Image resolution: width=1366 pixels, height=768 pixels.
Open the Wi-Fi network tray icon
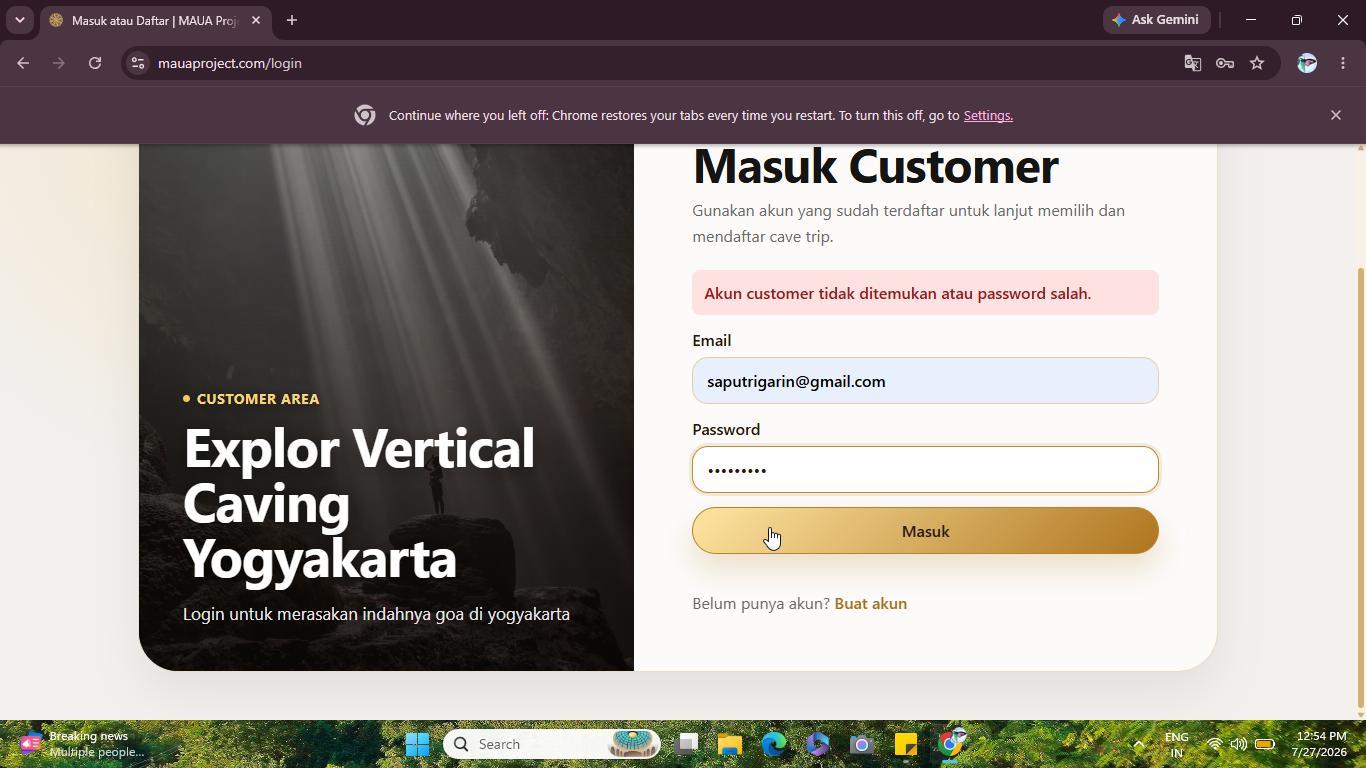(1214, 744)
